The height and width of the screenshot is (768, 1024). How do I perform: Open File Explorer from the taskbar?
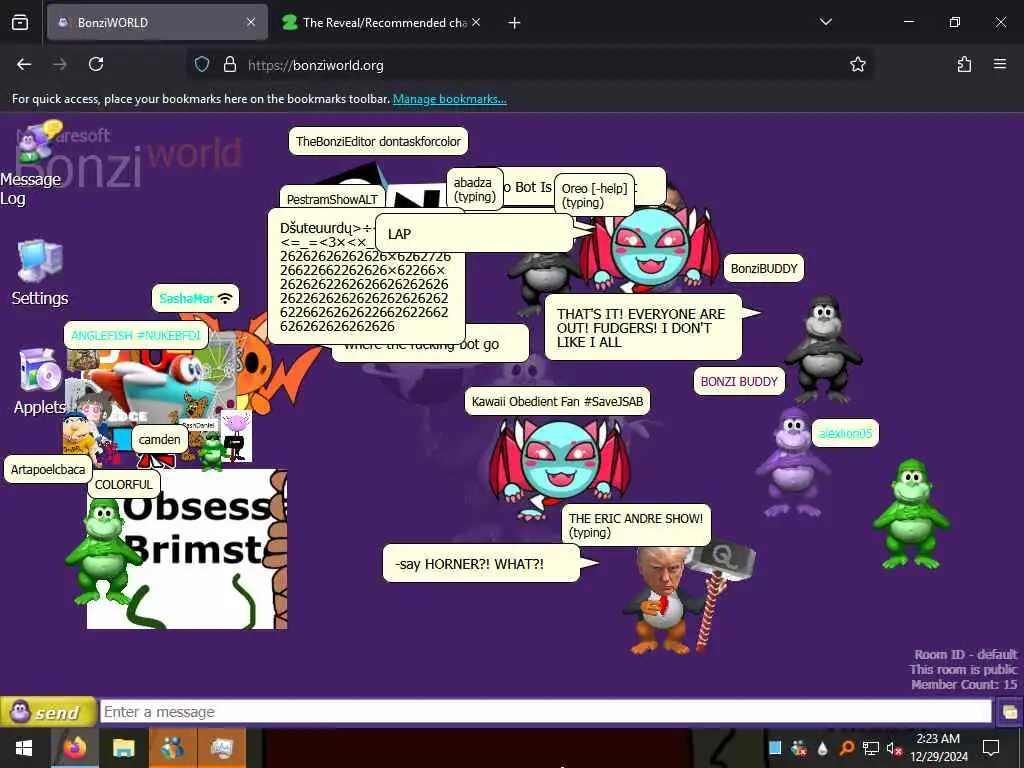[123, 748]
